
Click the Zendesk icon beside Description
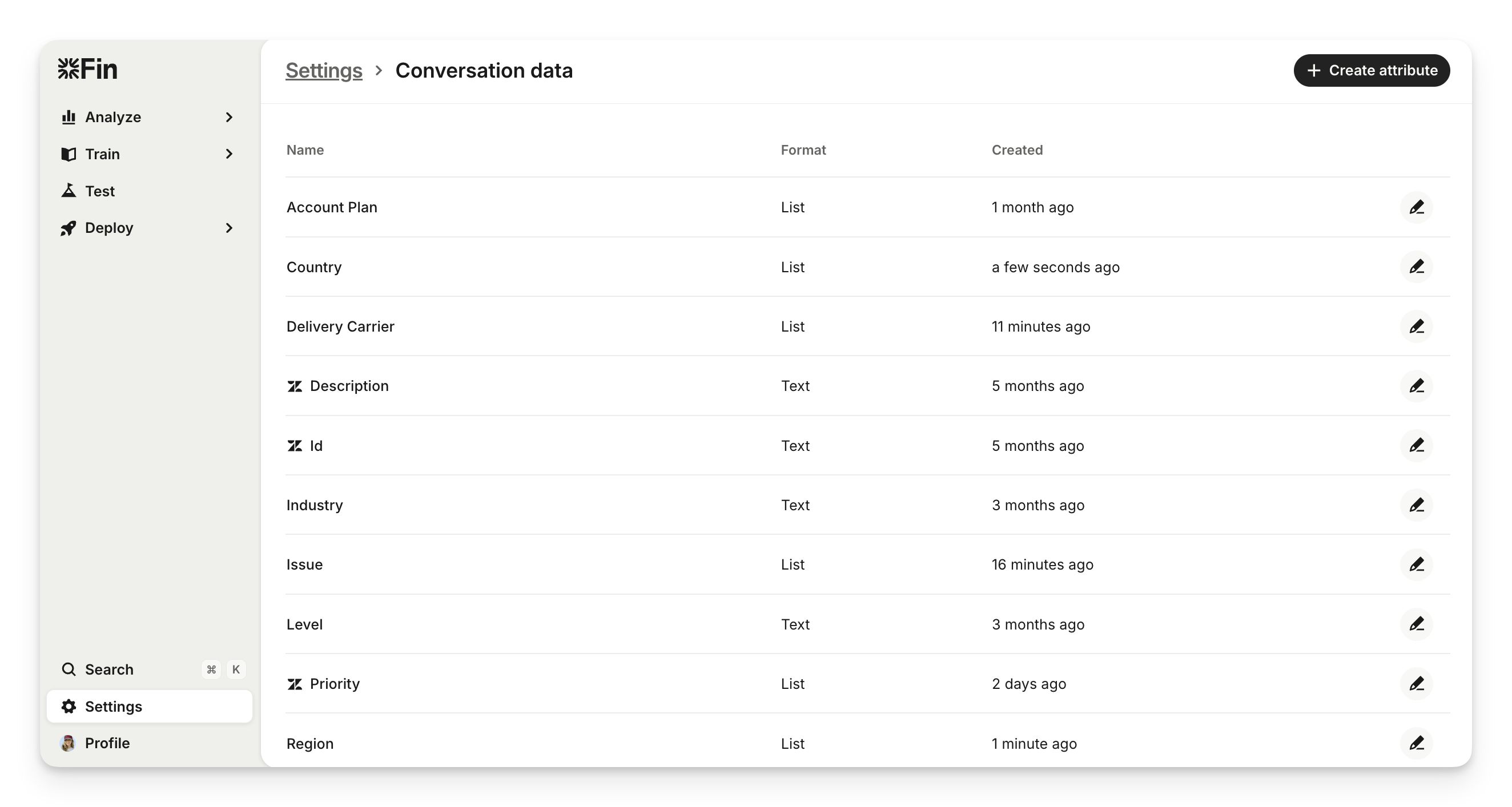pyautogui.click(x=295, y=386)
